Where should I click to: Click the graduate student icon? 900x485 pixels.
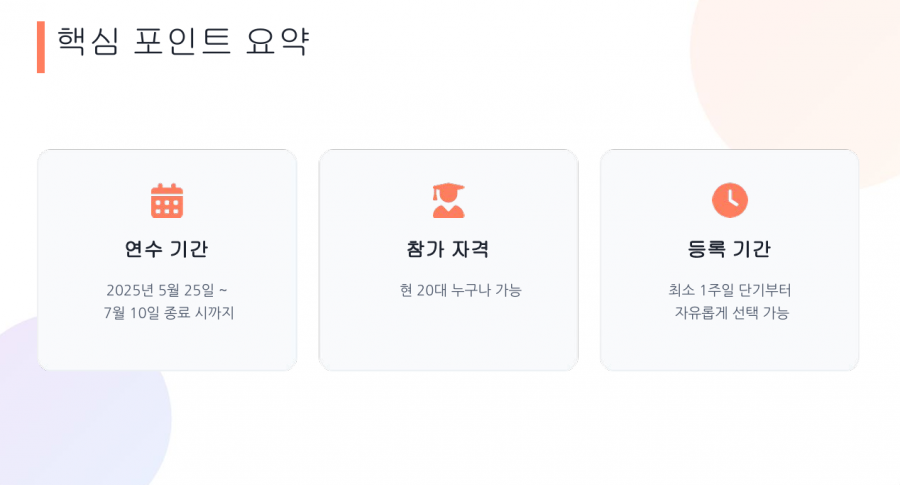click(448, 200)
